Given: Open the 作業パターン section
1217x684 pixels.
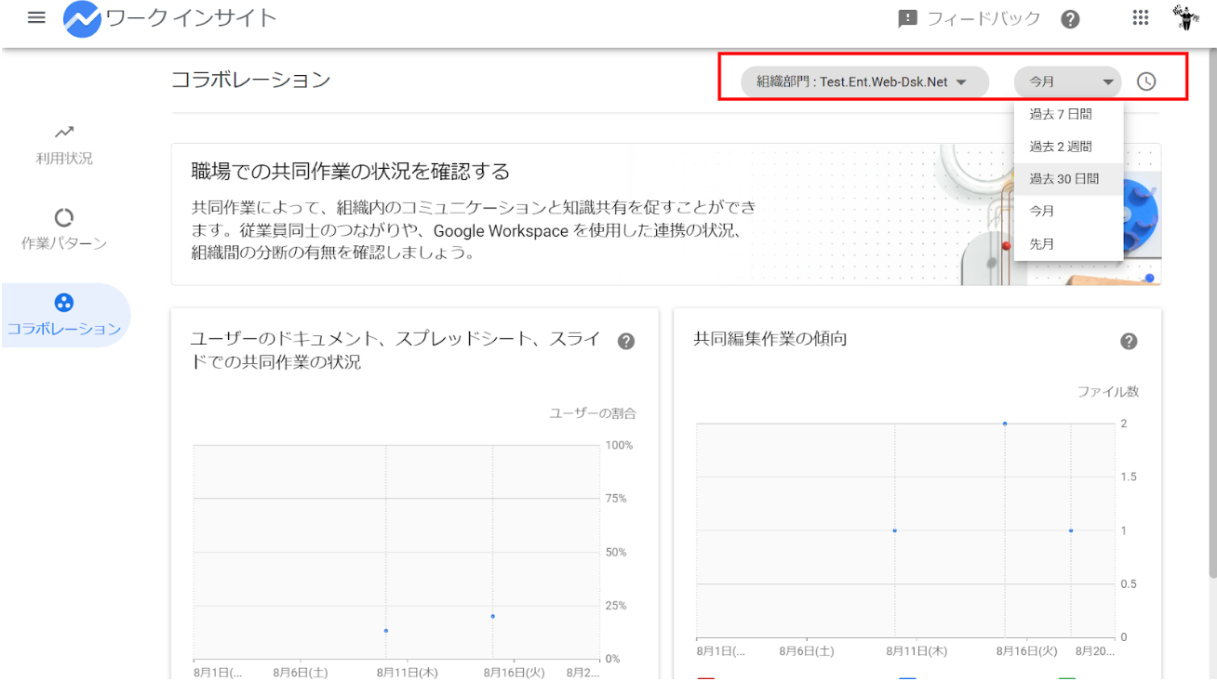Looking at the screenshot, I should (64, 228).
